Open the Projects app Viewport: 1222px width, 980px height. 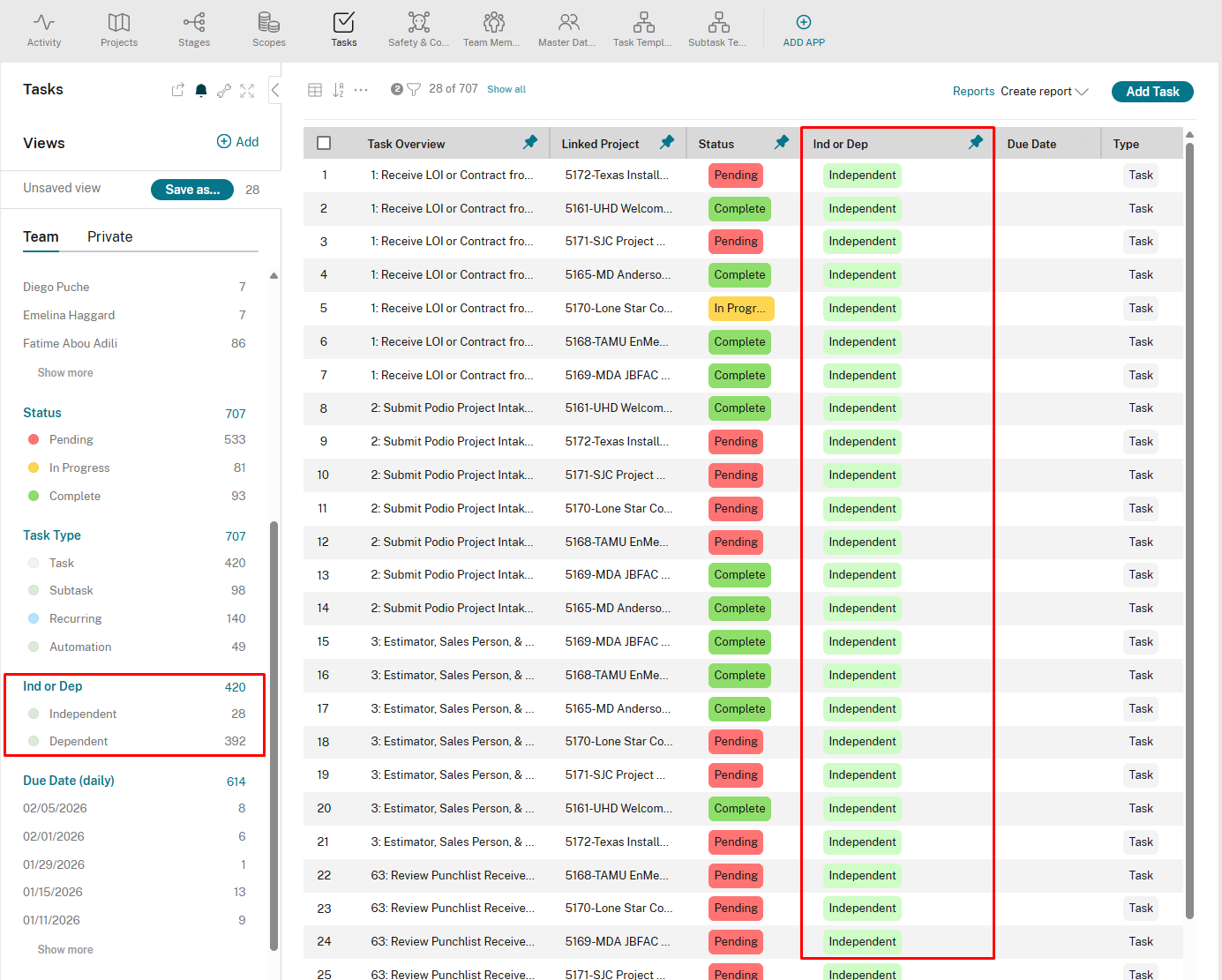pos(119,30)
